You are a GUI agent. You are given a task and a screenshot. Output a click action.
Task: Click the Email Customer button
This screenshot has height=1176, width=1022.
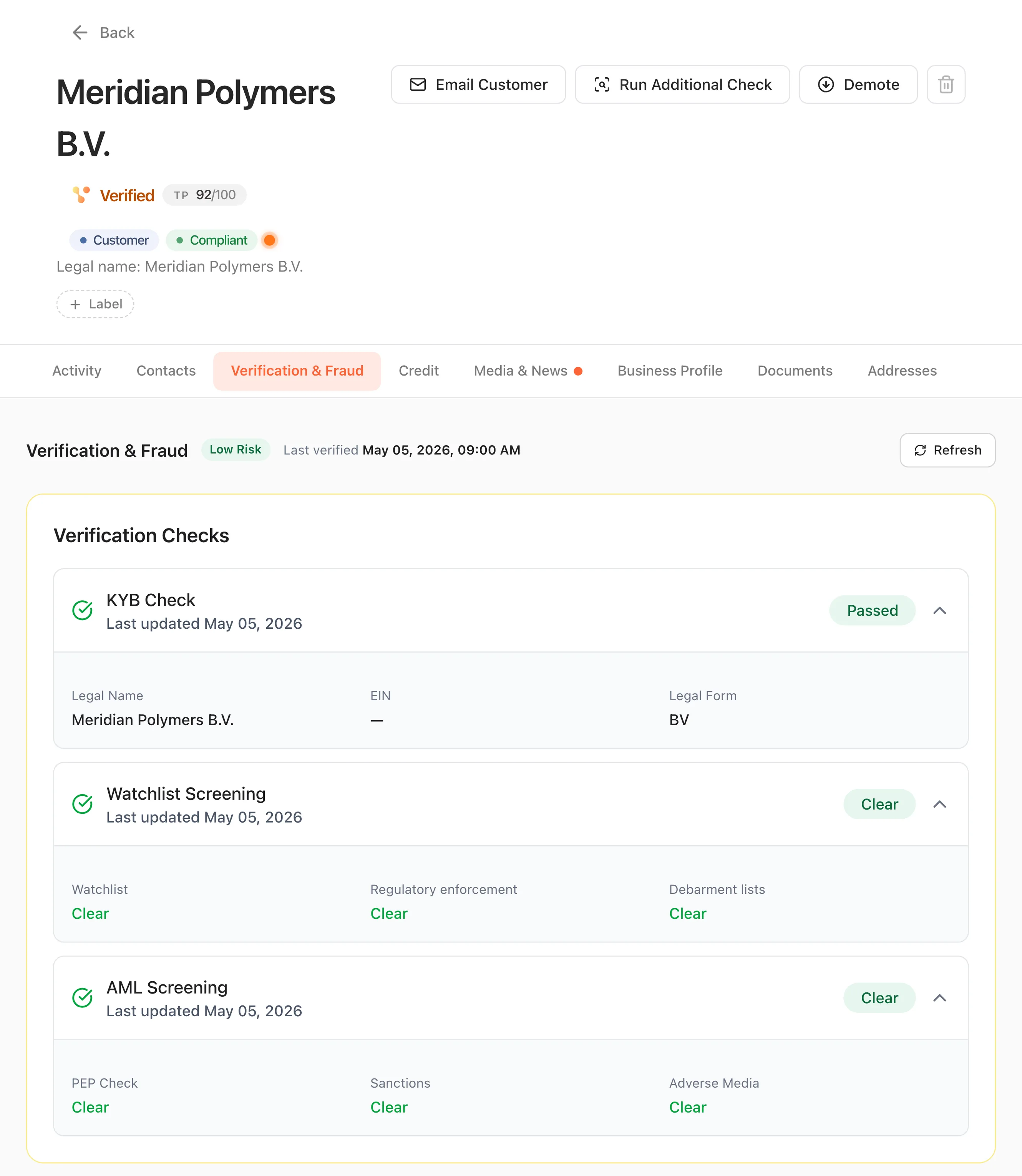478,84
